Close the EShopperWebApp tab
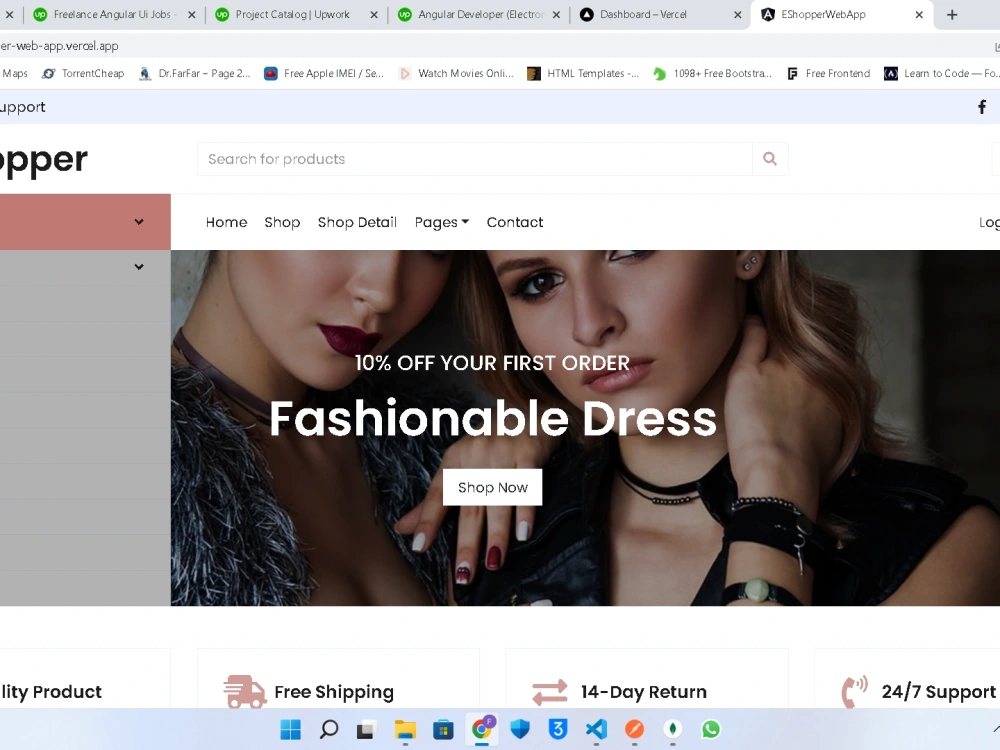This screenshot has width=1000, height=750. tap(919, 15)
